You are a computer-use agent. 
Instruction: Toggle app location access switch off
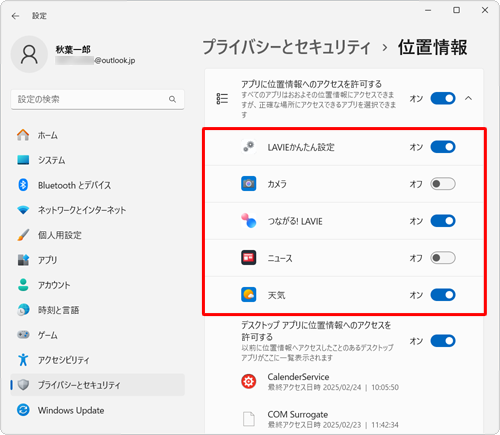click(443, 99)
